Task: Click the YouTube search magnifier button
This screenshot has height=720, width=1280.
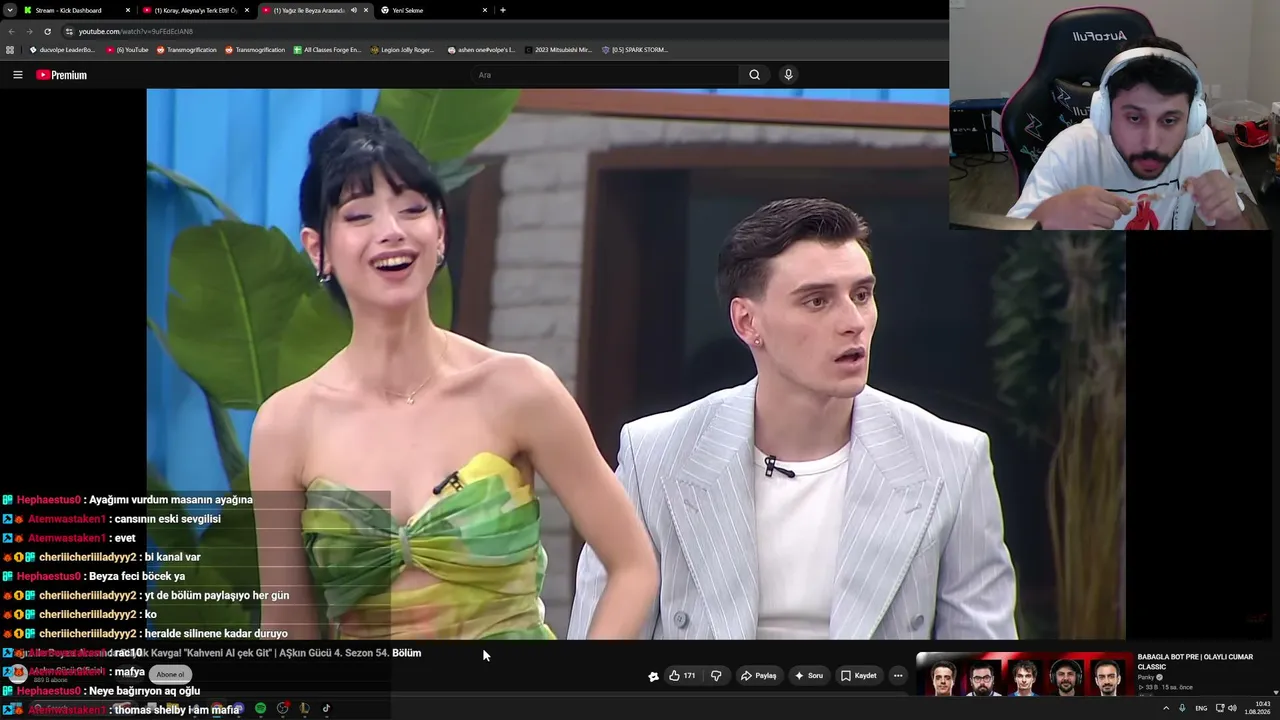Action: tap(754, 75)
